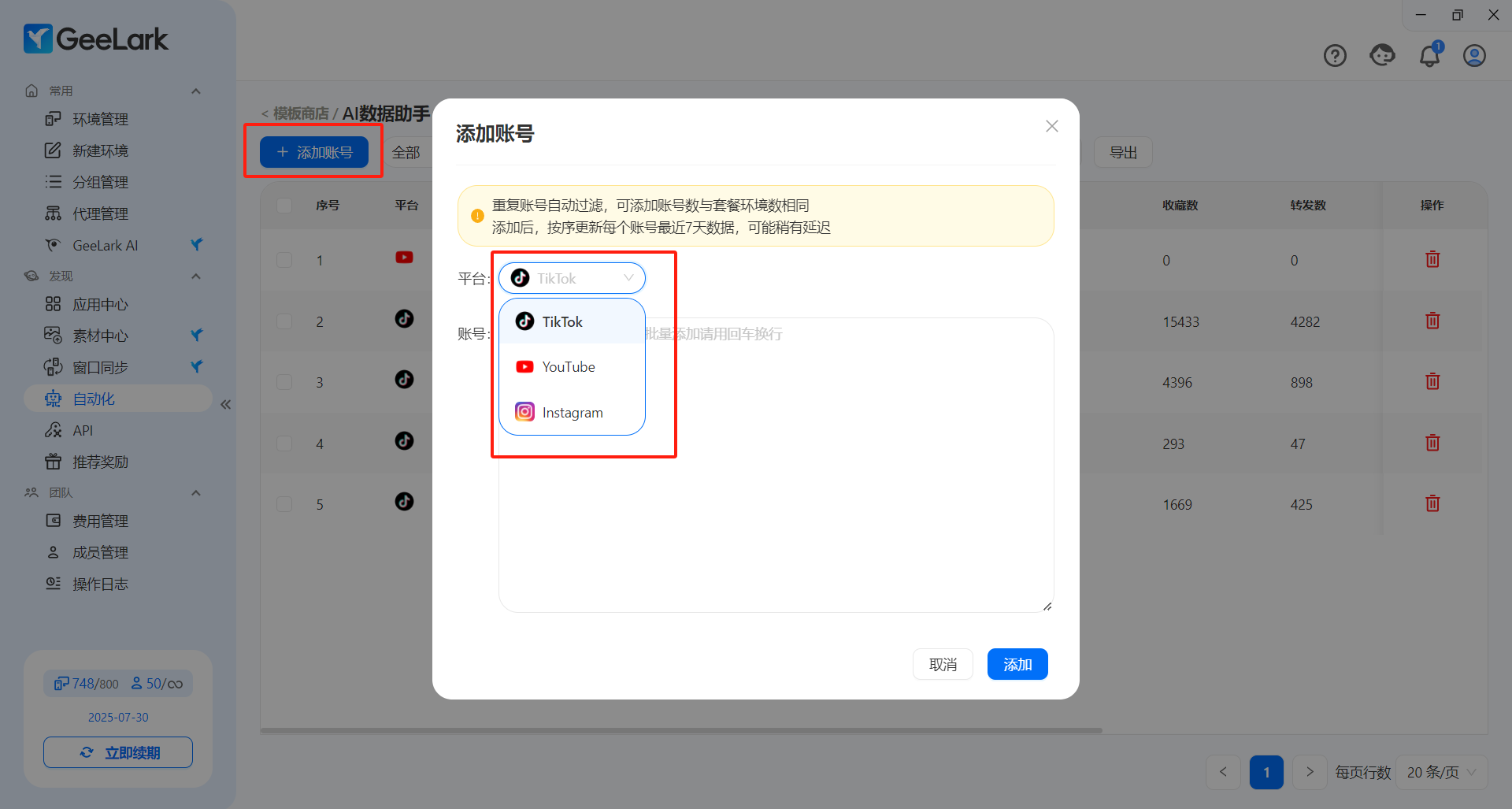Open 素材中心 in the sidebar
The width and height of the screenshot is (1512, 809).
pyautogui.click(x=100, y=336)
